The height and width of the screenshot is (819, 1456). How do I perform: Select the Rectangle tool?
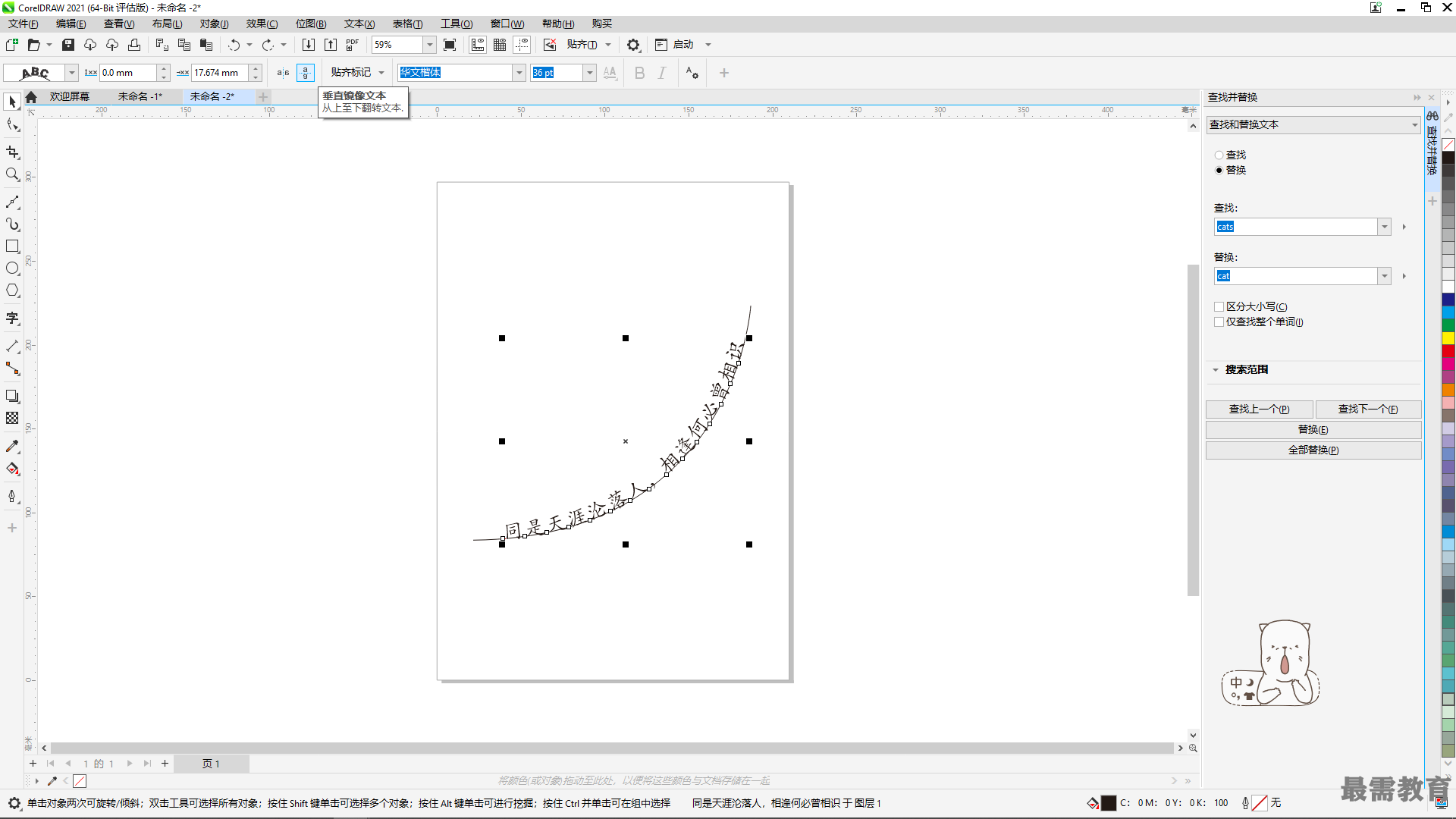tap(12, 246)
